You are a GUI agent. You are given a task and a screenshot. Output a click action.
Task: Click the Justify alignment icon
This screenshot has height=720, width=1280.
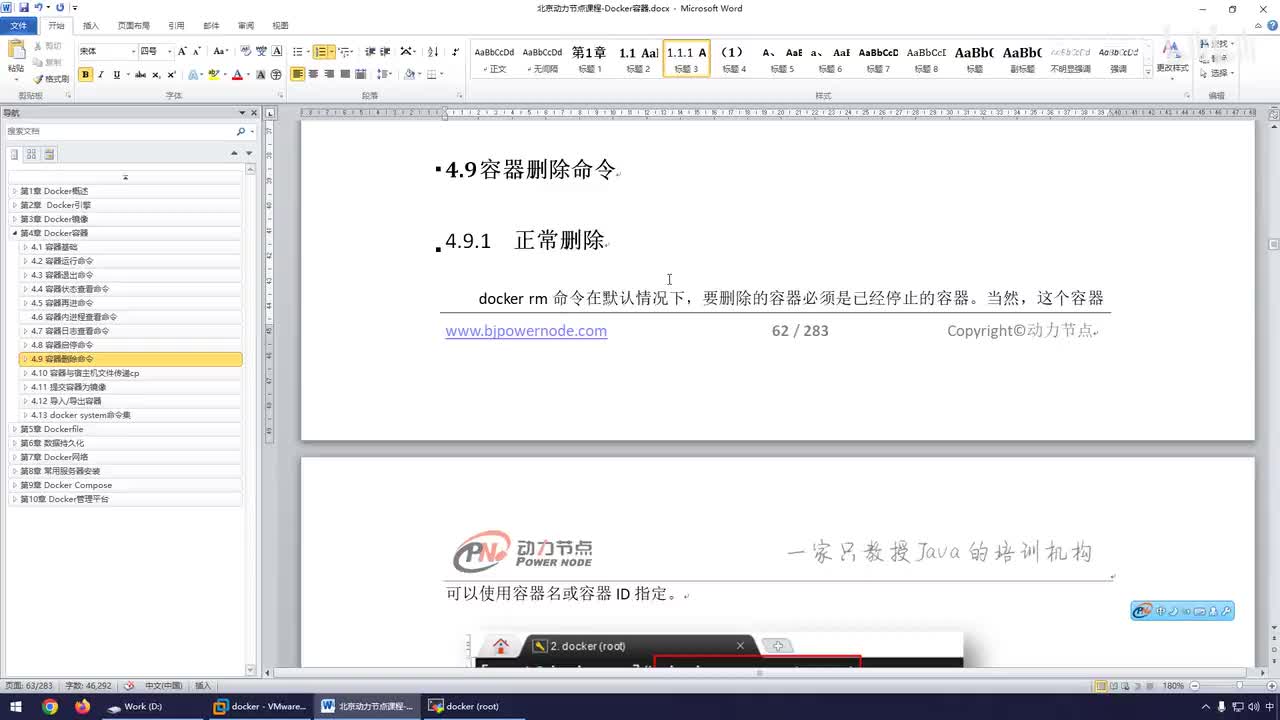345,74
